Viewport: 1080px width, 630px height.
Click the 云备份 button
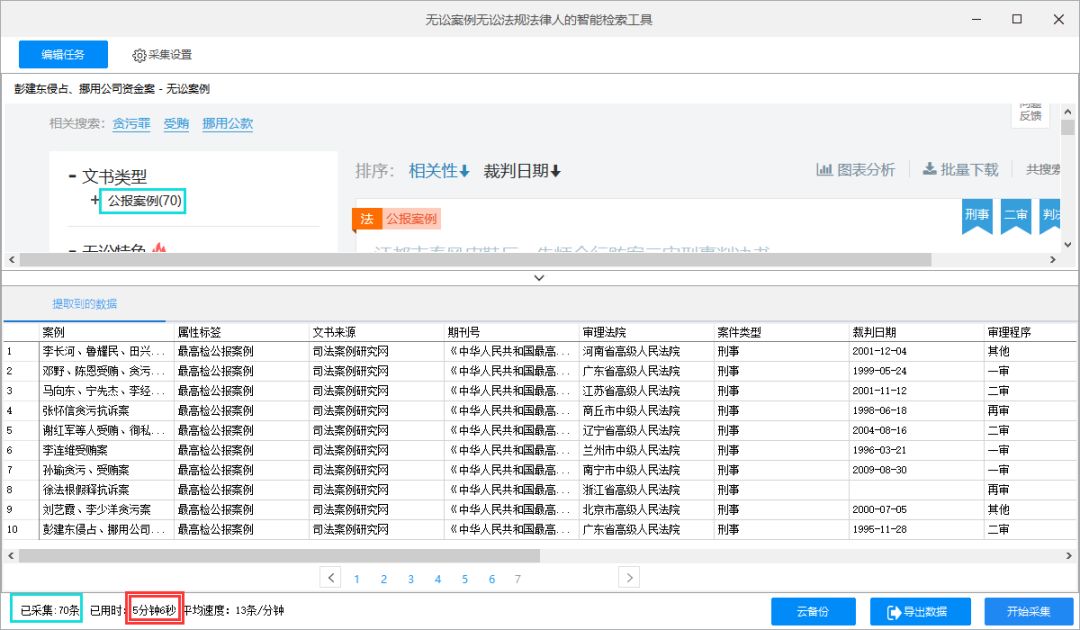(813, 611)
